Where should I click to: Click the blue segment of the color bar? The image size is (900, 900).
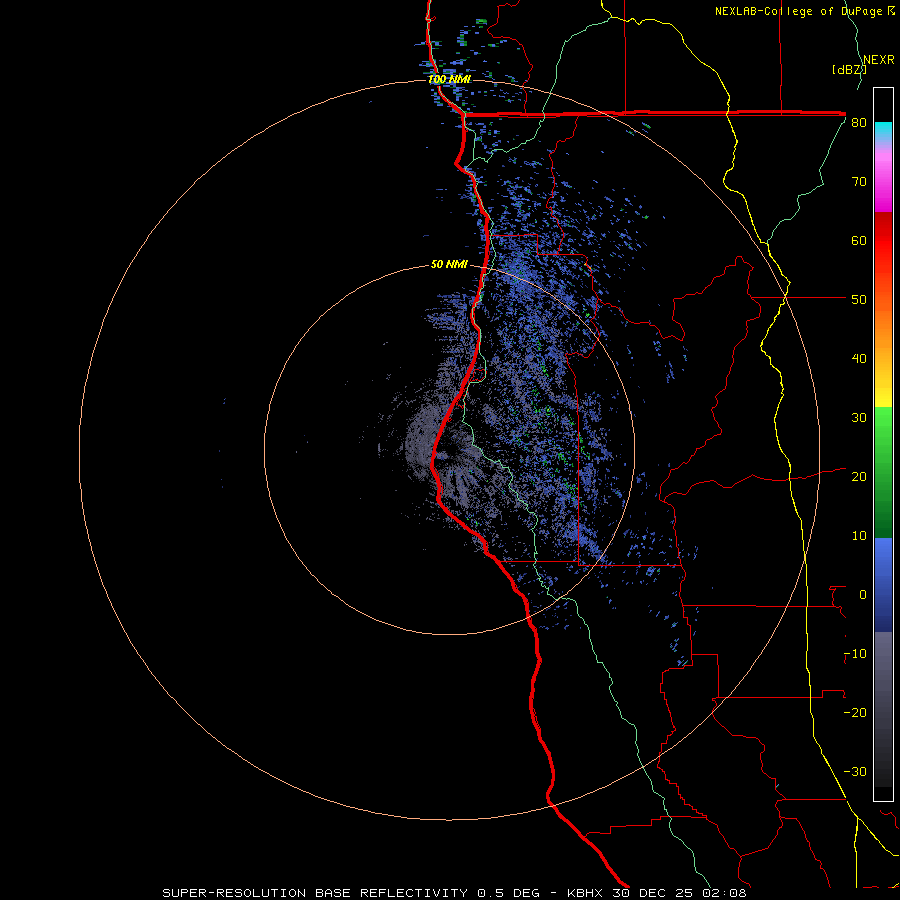pos(883,585)
